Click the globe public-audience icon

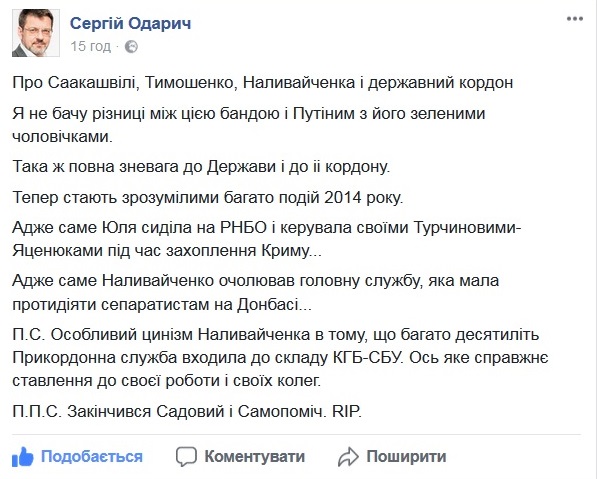pos(131,46)
